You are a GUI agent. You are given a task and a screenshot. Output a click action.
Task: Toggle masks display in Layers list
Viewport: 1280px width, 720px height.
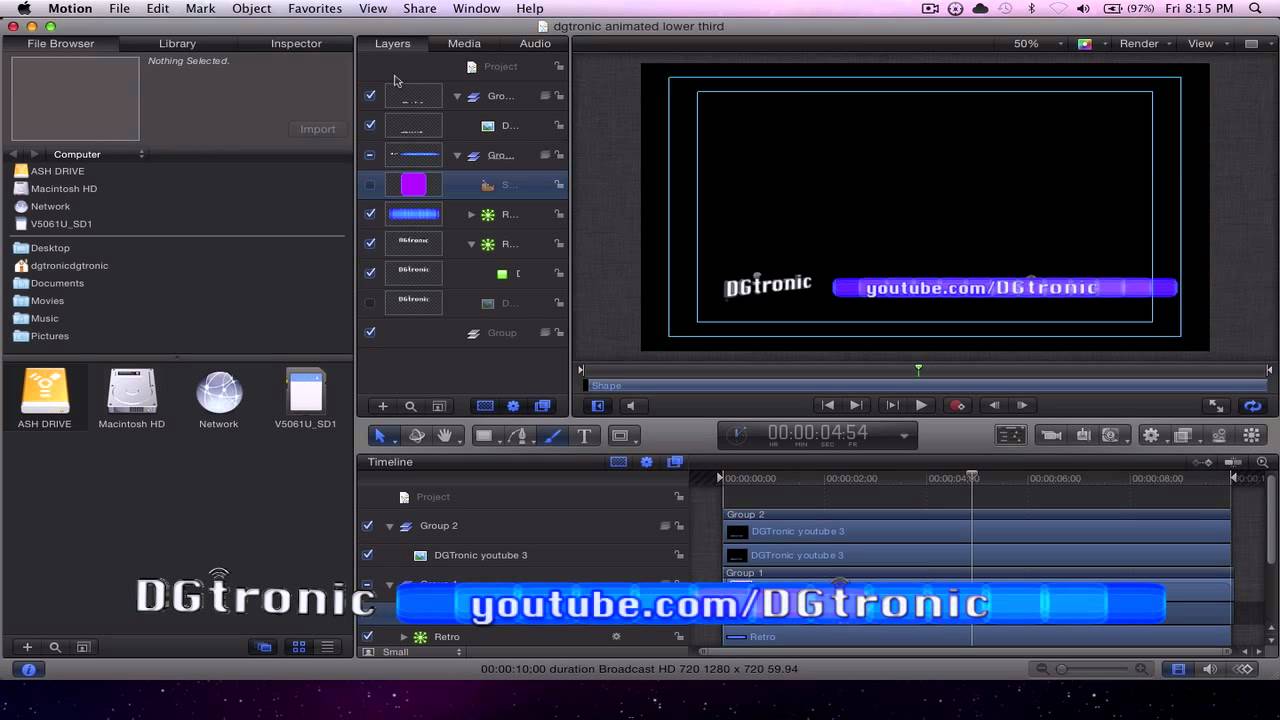[485, 406]
